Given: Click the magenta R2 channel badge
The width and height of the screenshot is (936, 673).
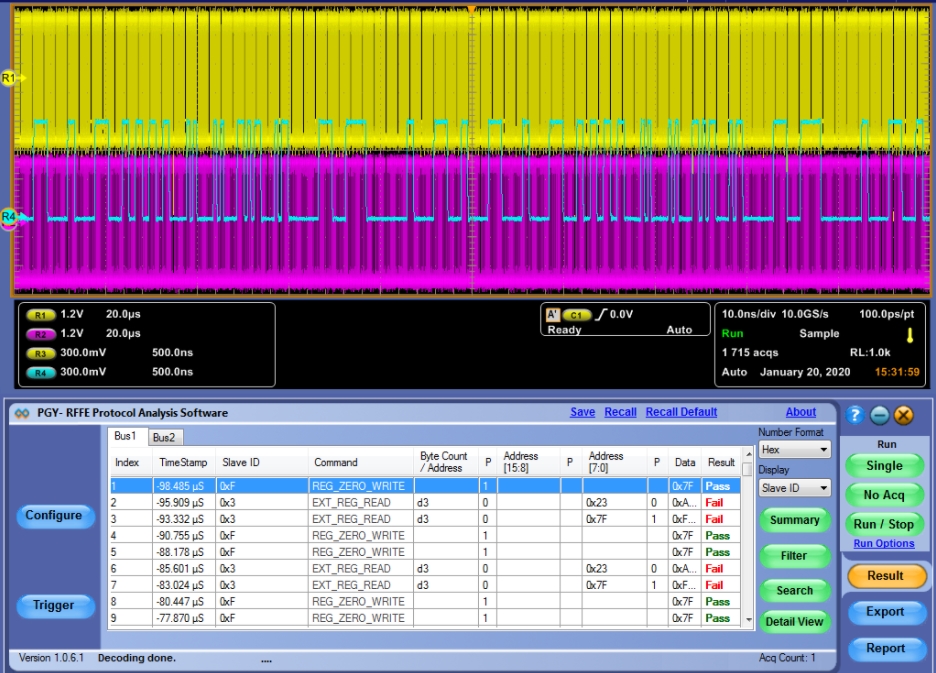Looking at the screenshot, I should pos(41,333).
